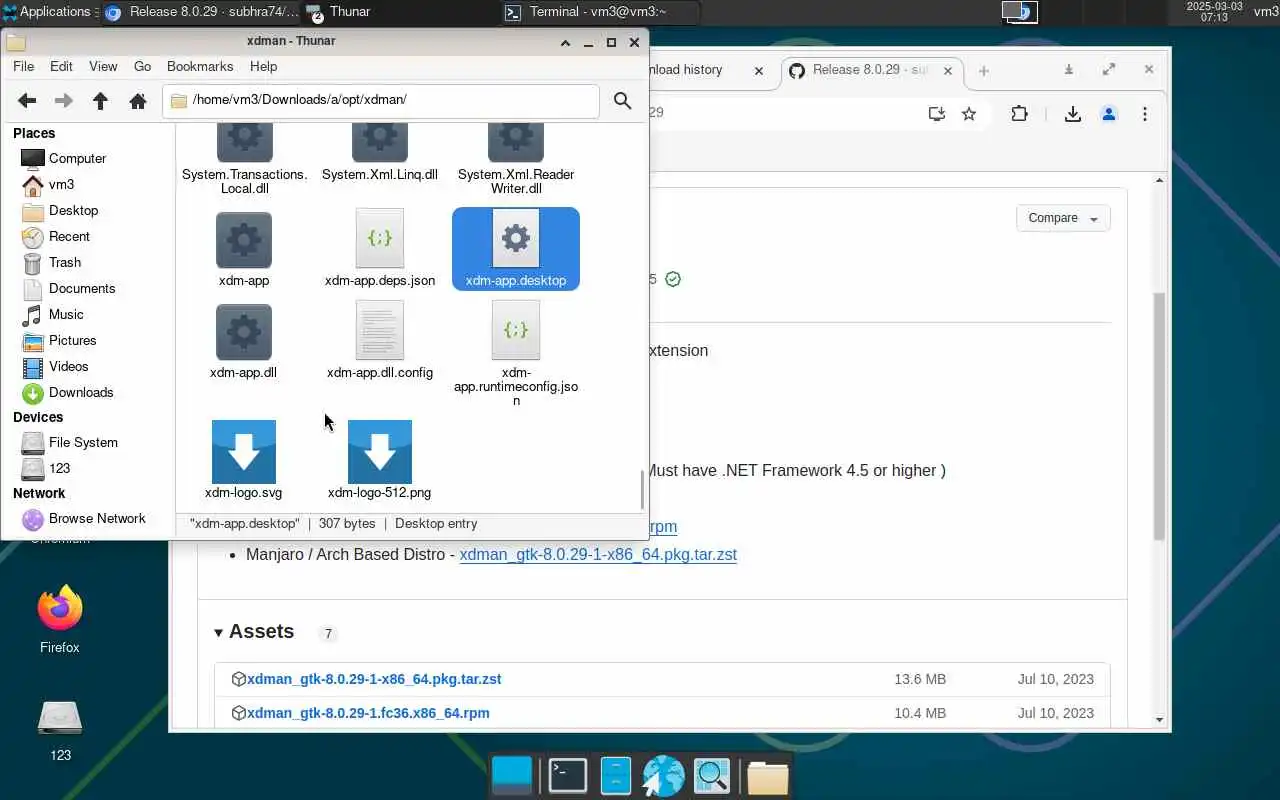Open Recent in Places sidebar
The width and height of the screenshot is (1280, 800).
click(69, 236)
